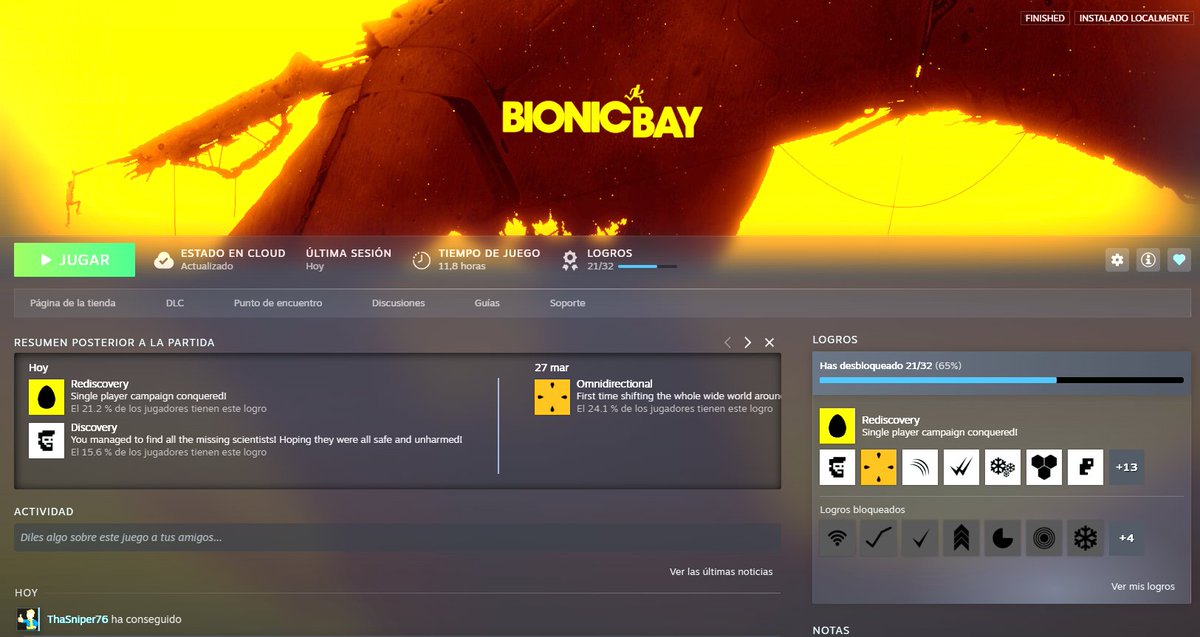The image size is (1200, 637).
Task: Open the Soporte tab
Action: coord(568,303)
